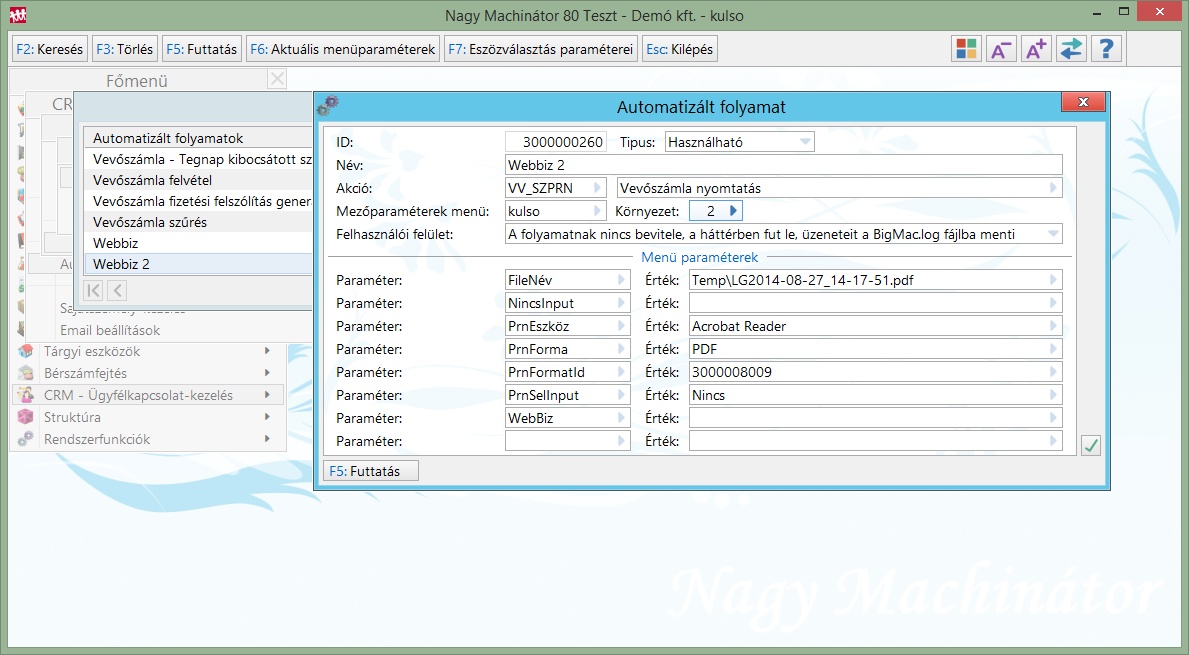Open Felhasználói felület dropdown
The height and width of the screenshot is (655, 1189).
pos(1053,234)
